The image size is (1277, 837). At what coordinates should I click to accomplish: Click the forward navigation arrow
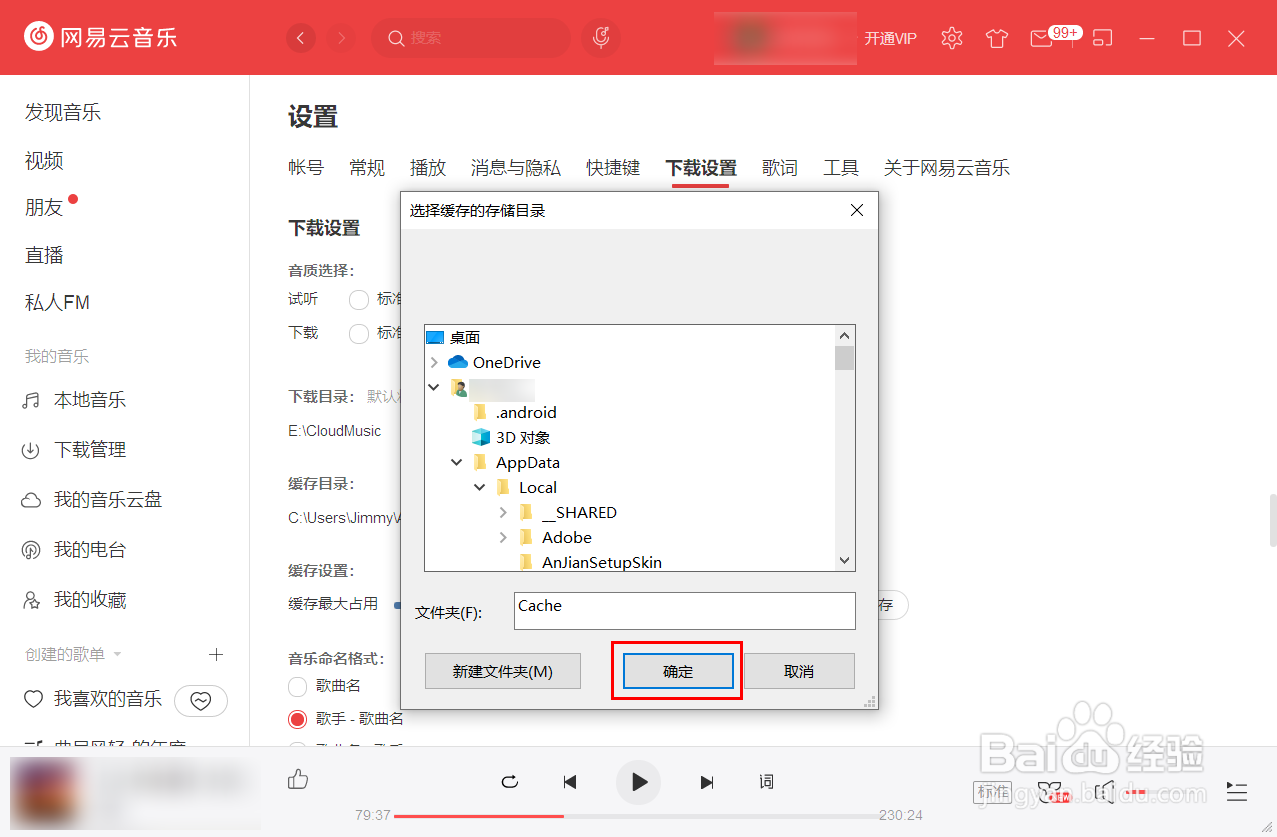pos(342,38)
